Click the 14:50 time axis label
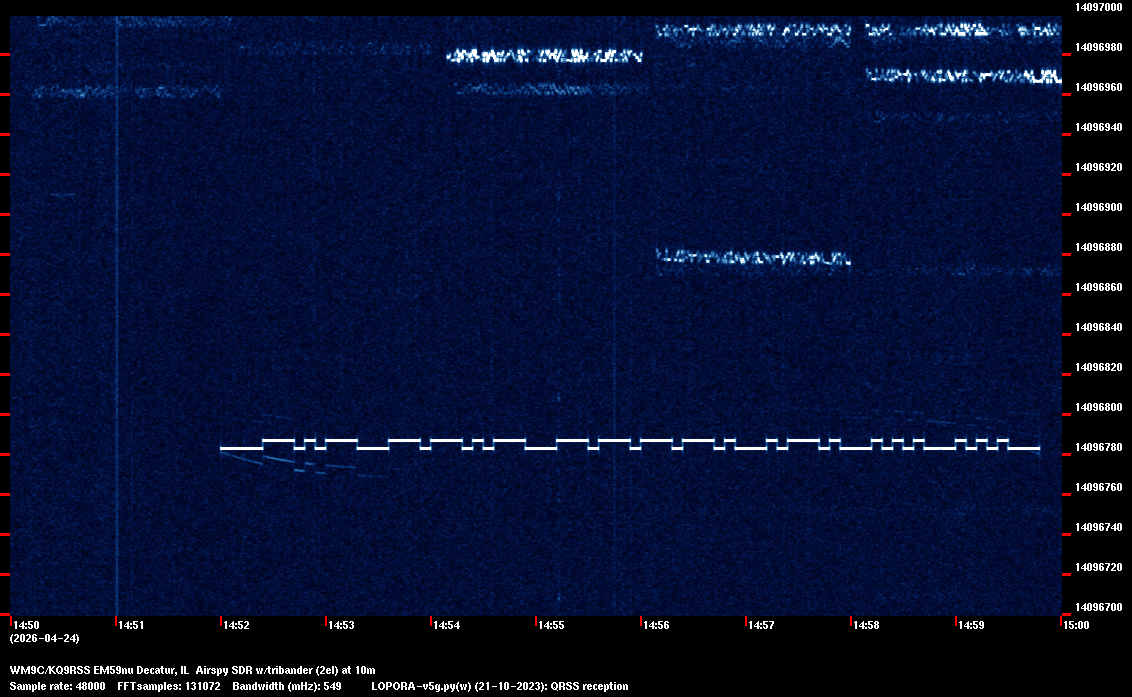 pyautogui.click(x=27, y=625)
